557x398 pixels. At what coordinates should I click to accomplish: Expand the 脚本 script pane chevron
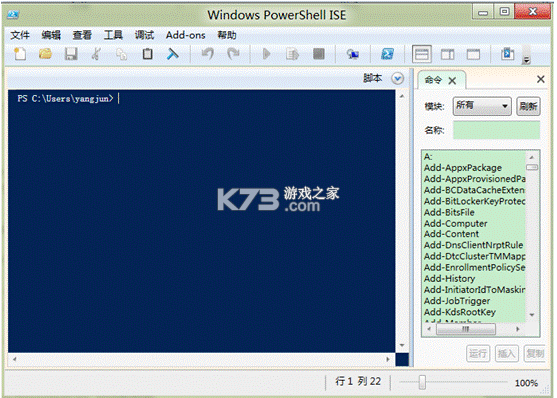click(398, 78)
